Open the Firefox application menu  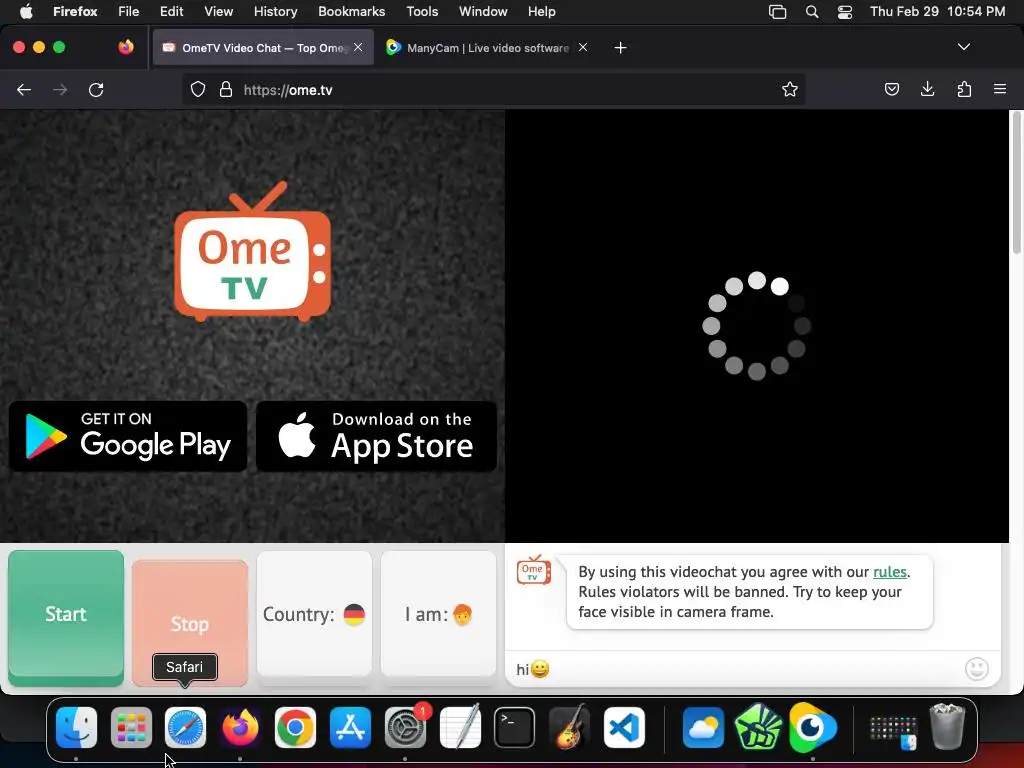(75, 11)
